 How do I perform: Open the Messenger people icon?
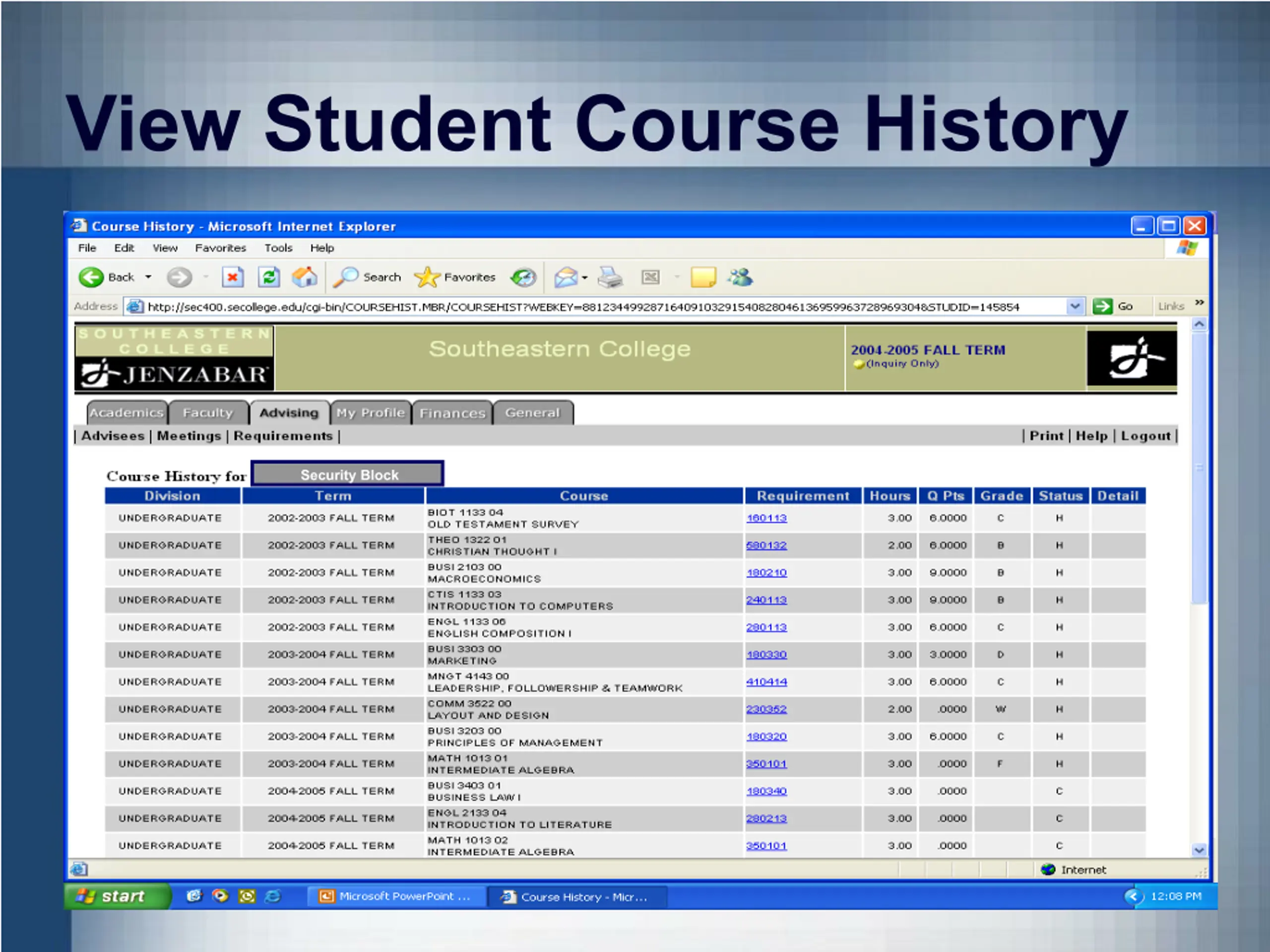pos(740,278)
